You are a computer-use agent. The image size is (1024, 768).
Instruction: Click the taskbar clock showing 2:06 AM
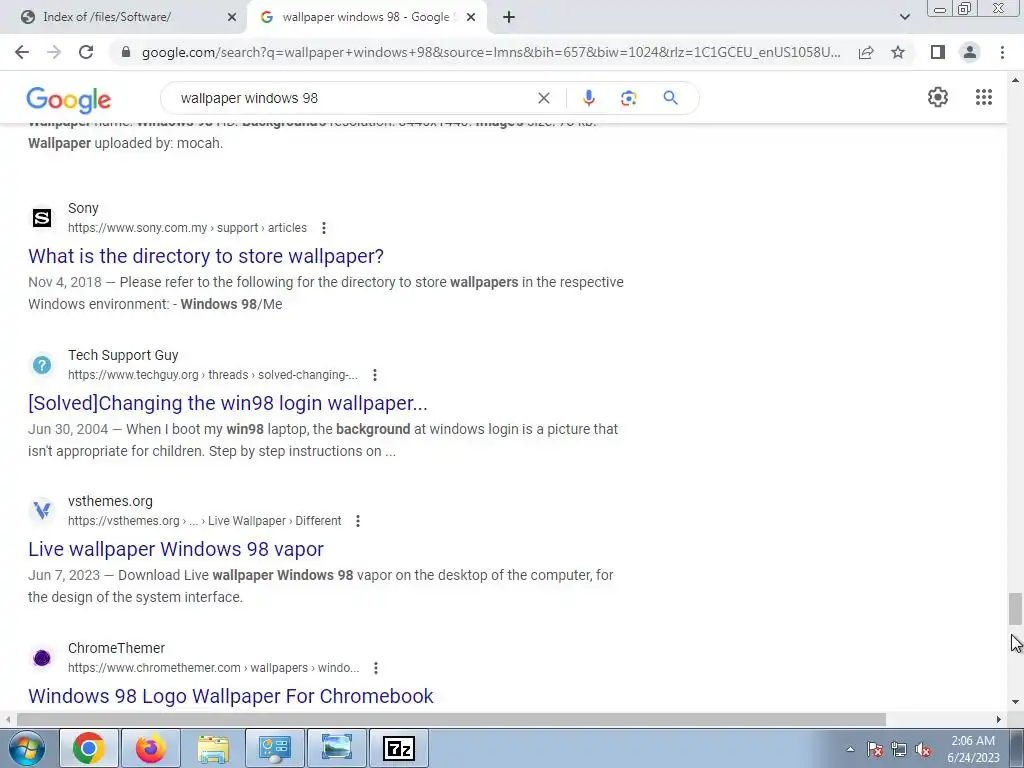[972, 749]
